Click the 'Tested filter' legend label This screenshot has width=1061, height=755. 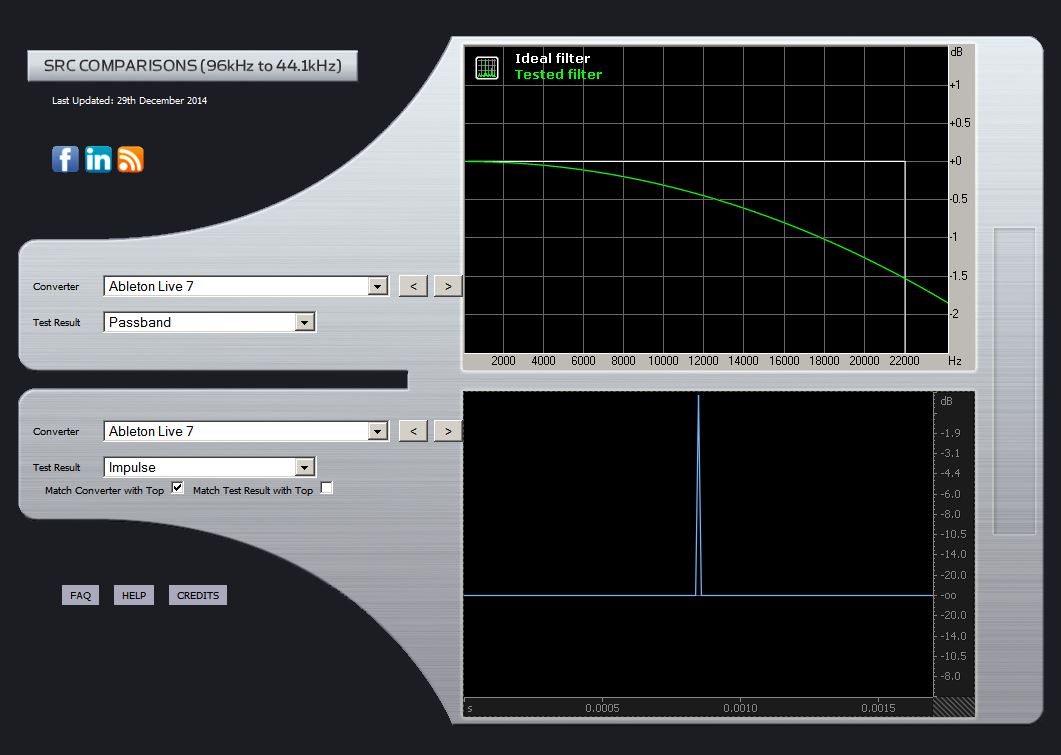click(558, 74)
